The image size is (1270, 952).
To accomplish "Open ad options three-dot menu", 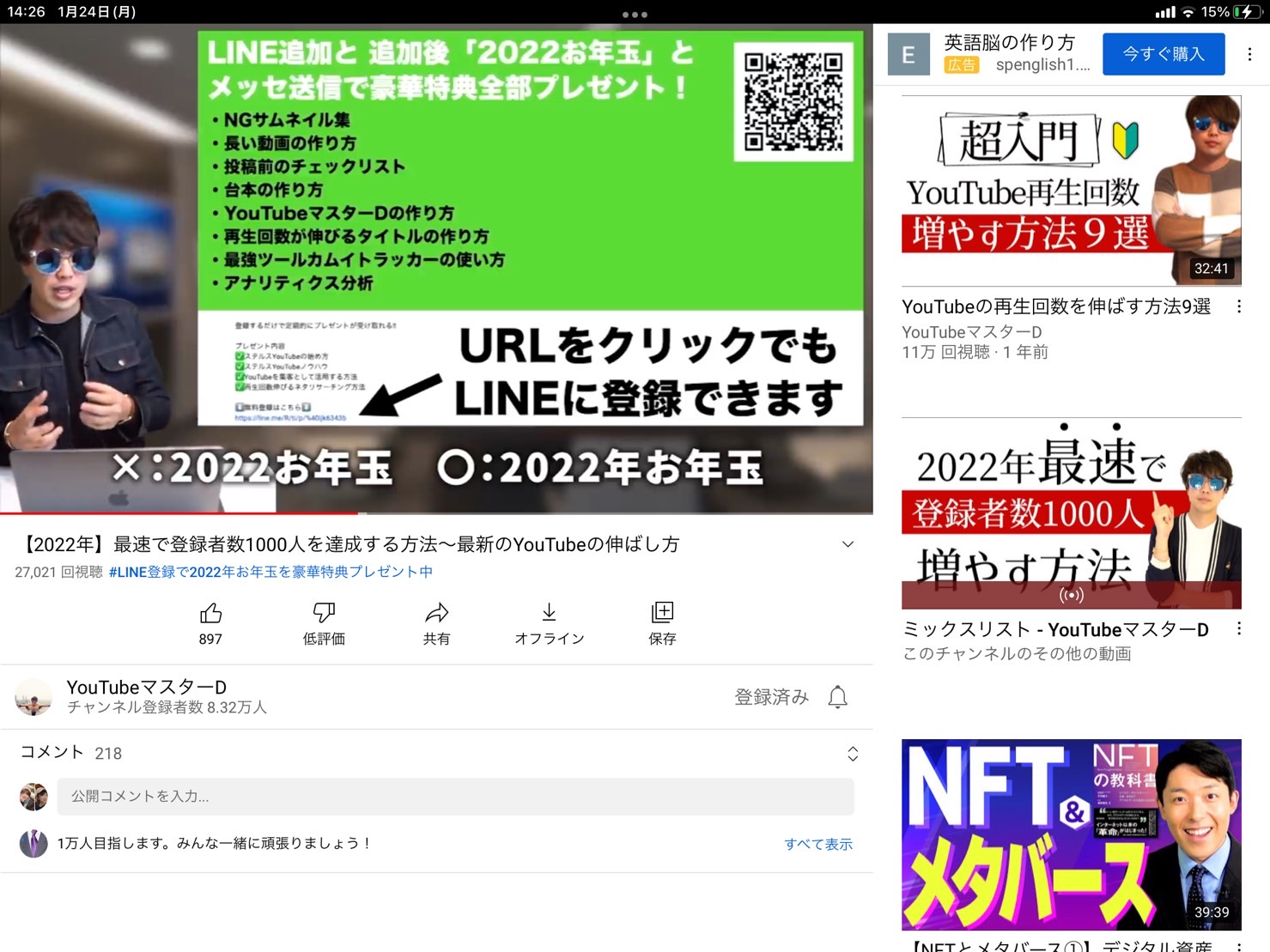I will click(1249, 54).
